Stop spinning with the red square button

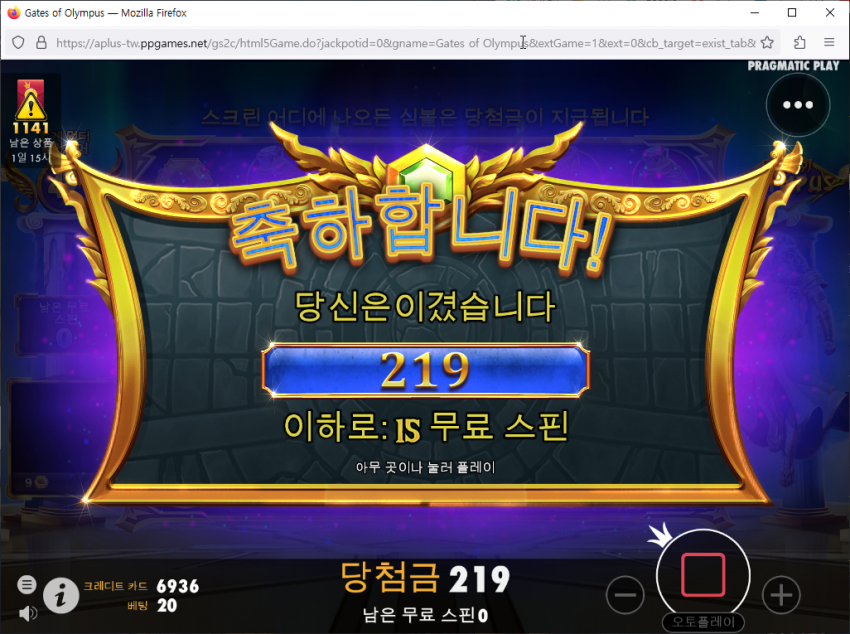coord(703,575)
